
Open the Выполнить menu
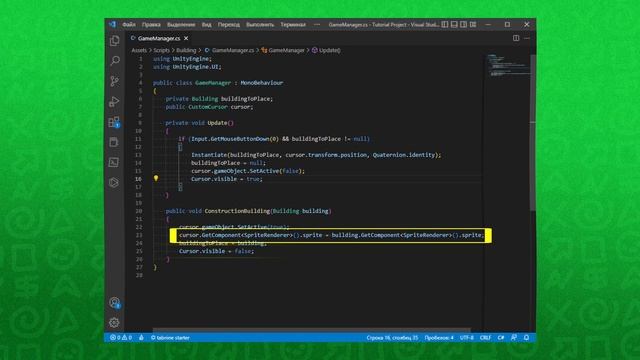[260, 24]
